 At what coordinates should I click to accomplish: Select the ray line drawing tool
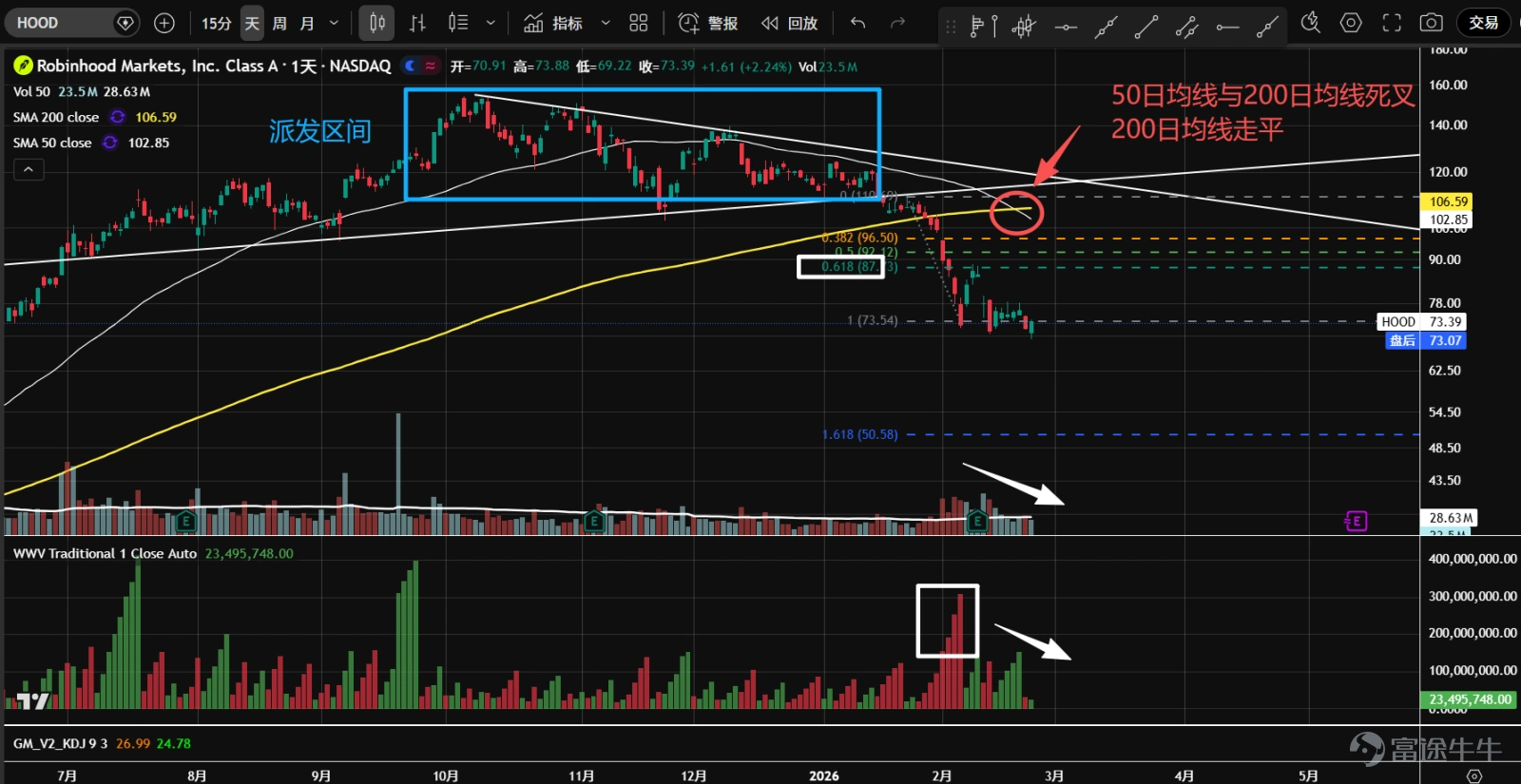click(1267, 27)
